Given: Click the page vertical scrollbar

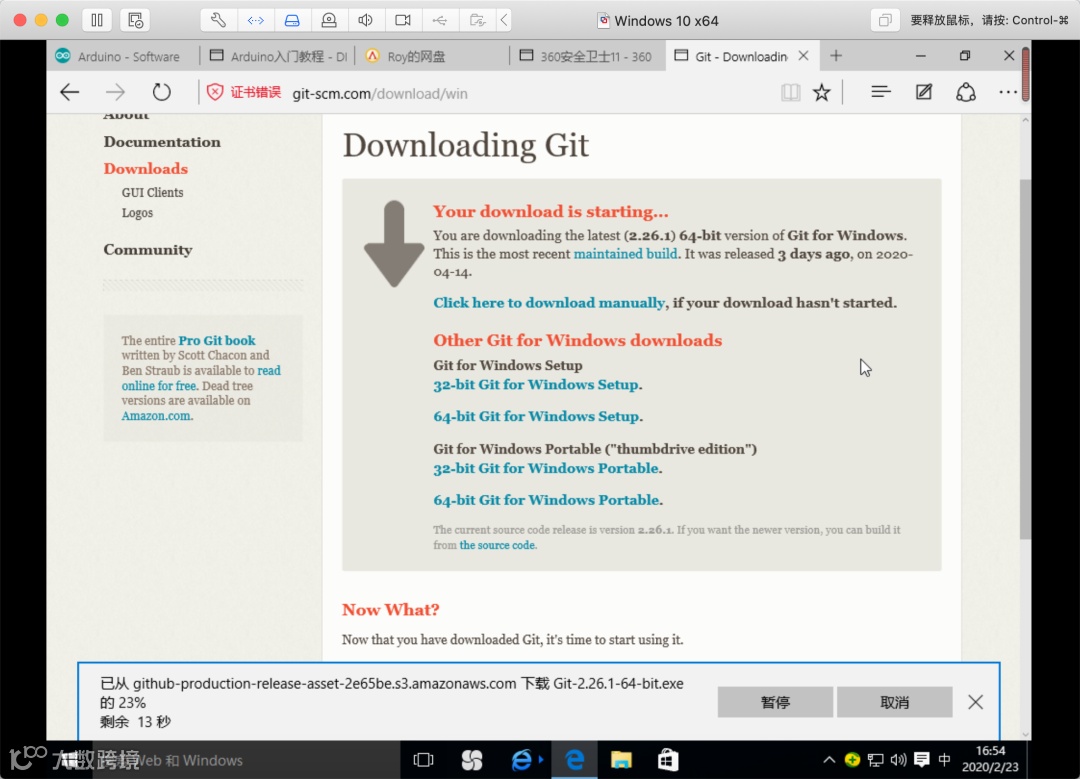Looking at the screenshot, I should 1025,359.
